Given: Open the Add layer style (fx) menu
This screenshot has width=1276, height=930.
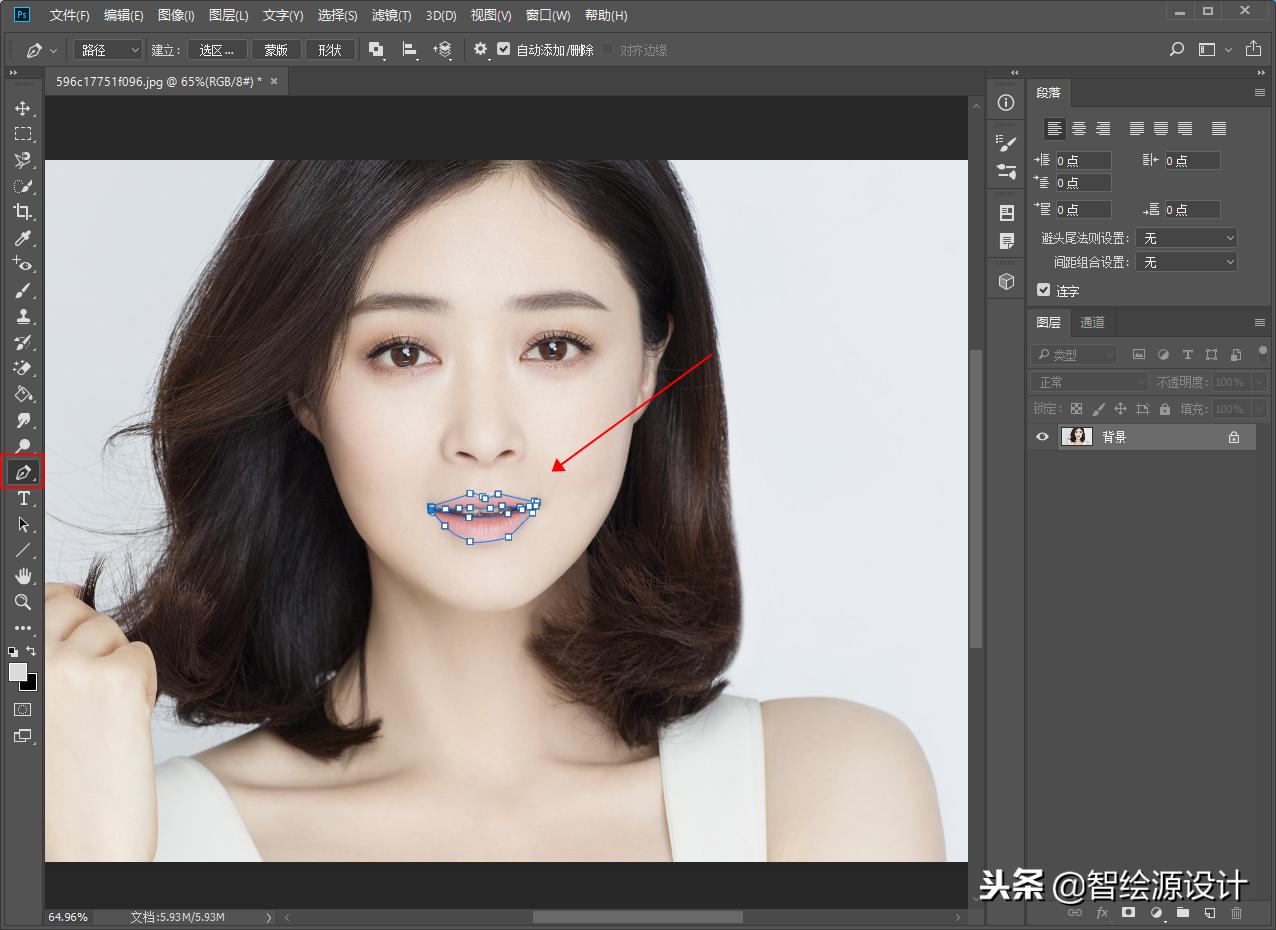Looking at the screenshot, I should tap(1102, 912).
